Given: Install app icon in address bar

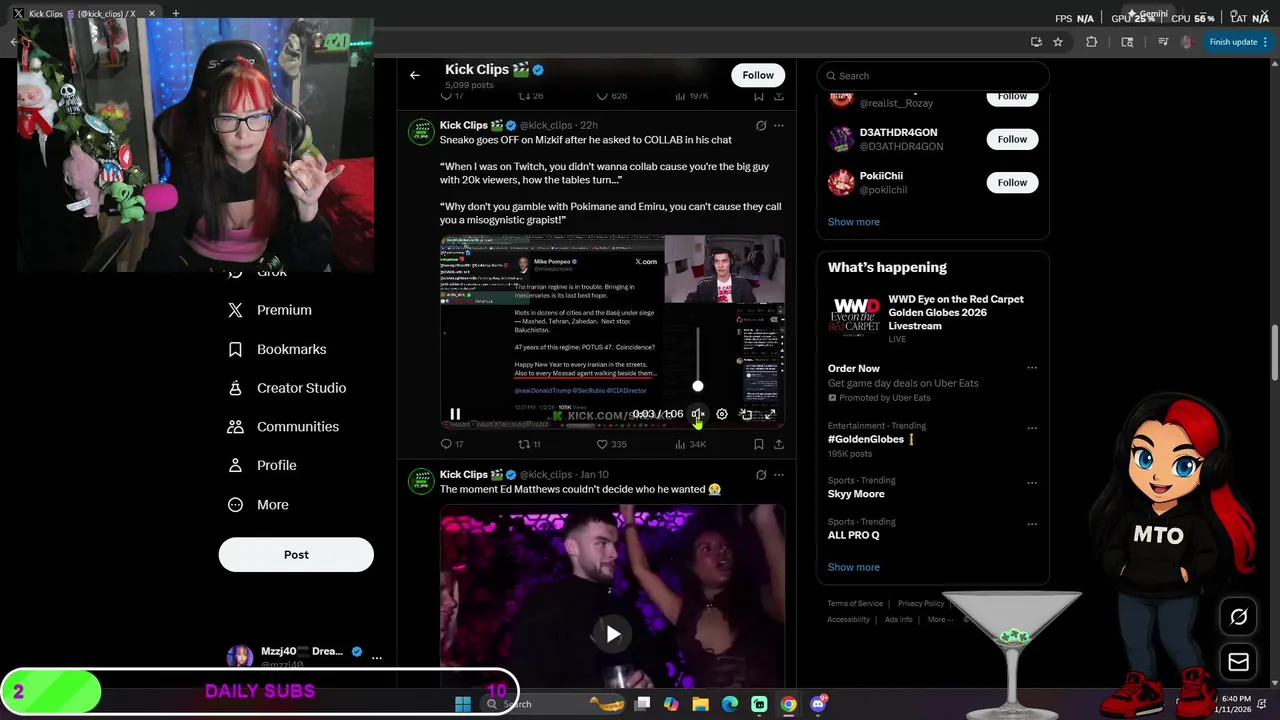Looking at the screenshot, I should point(1036,42).
